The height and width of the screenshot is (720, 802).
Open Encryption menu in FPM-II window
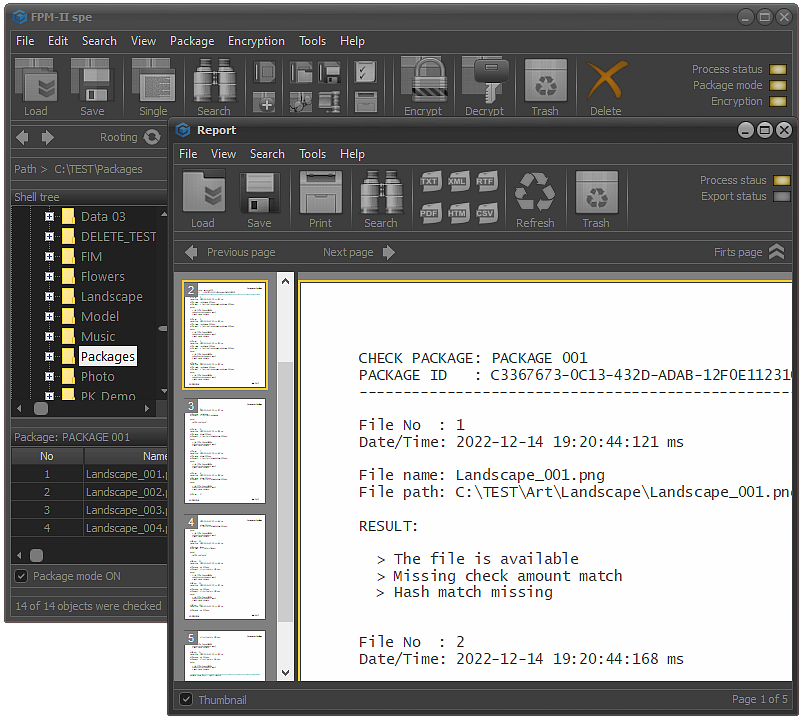256,41
